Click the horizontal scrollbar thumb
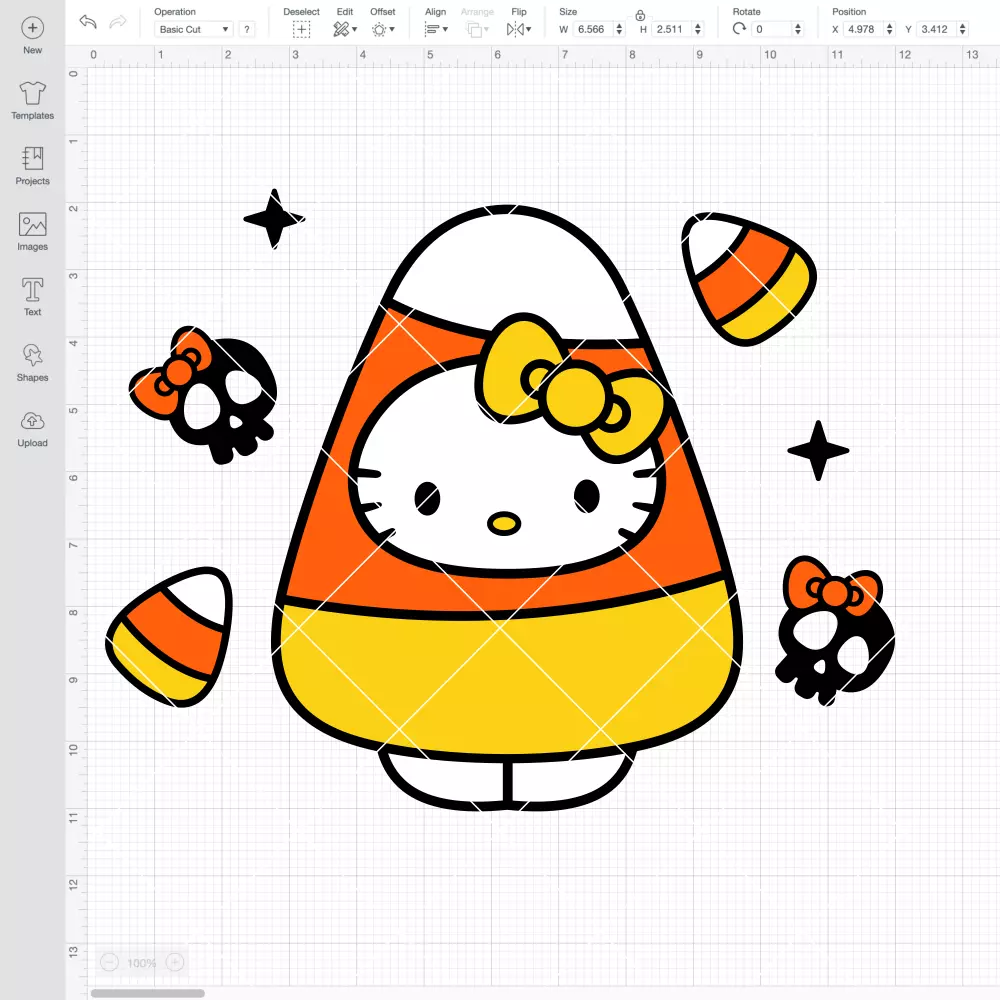Screen dimensions: 1000x1000 point(148,993)
